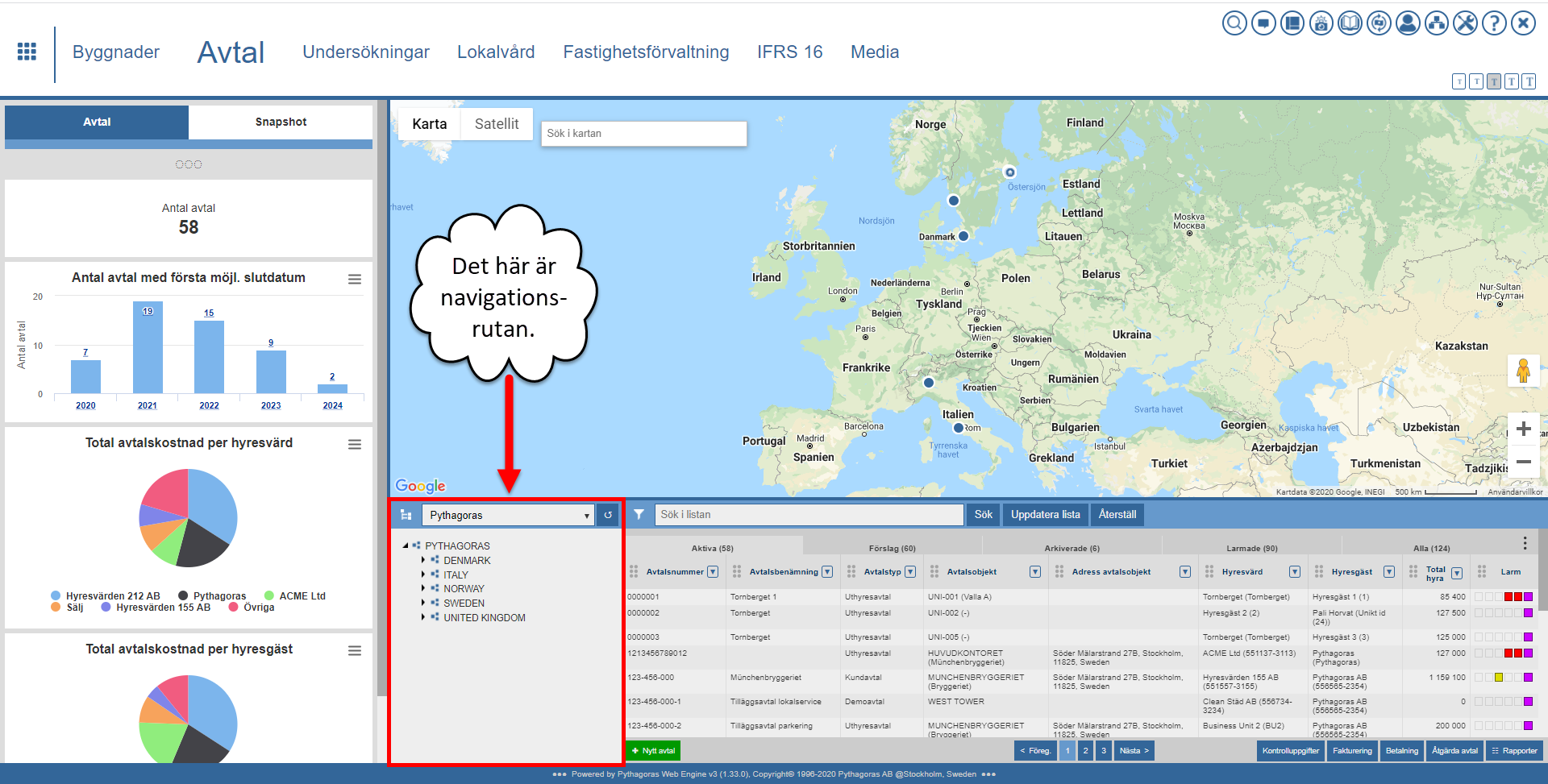Toggle the Pythagoras legend item in hyresvärd chart
Viewport: 1548px width, 784px height.
[212, 596]
